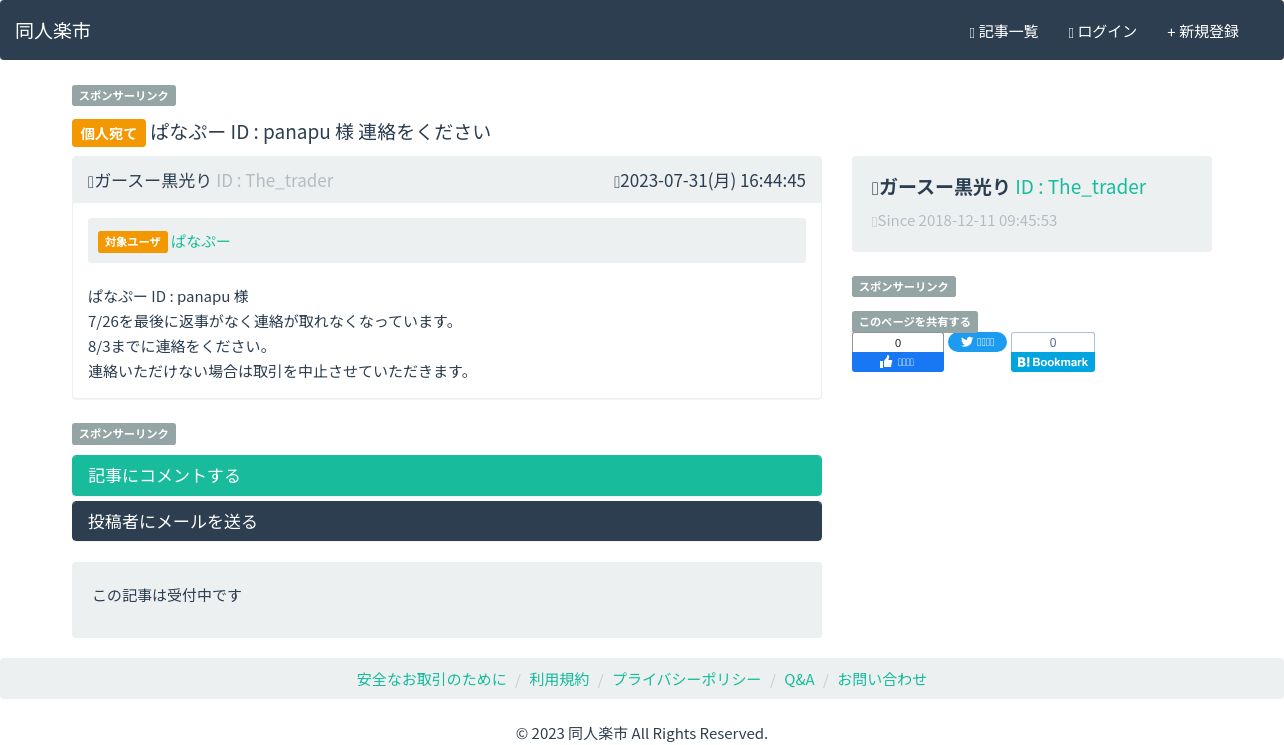1284x745 pixels.
Task: Open sidebar profile link ID : The_trader
Action: pos(1080,187)
